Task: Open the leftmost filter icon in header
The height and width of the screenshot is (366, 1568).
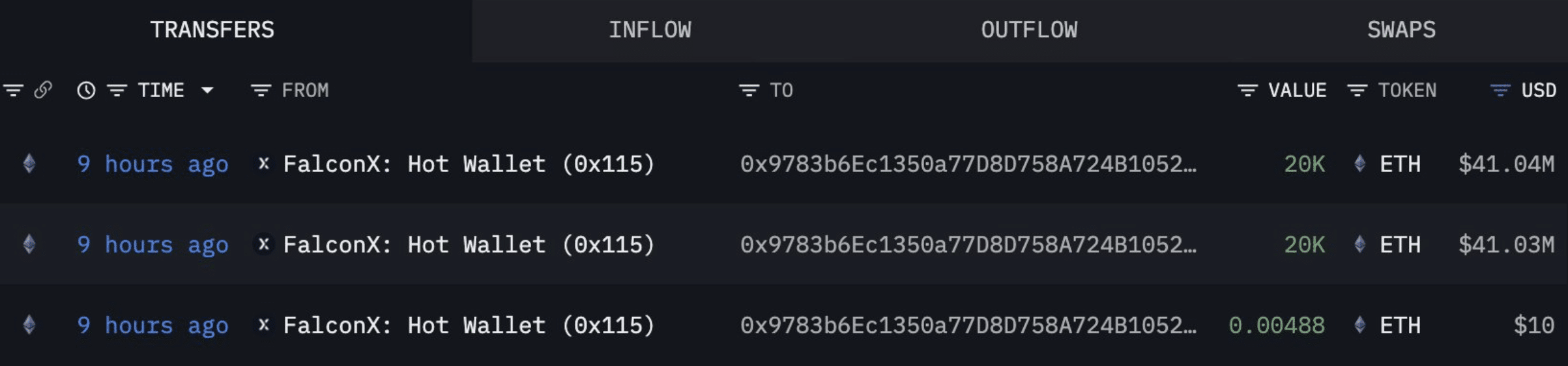Action: (13, 90)
